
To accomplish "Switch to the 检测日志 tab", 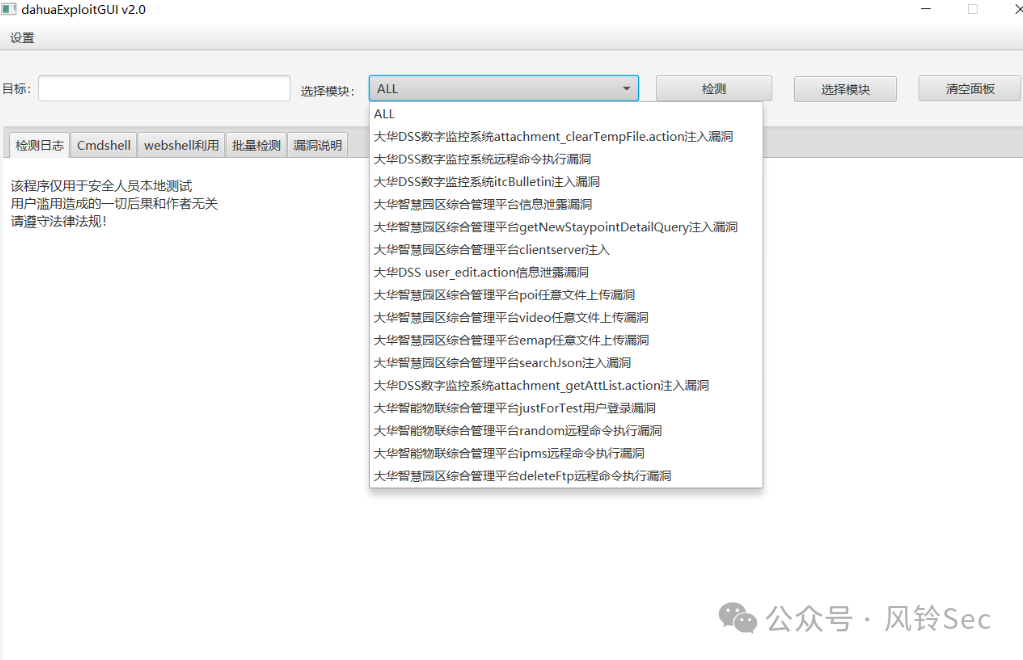I will pos(39,145).
